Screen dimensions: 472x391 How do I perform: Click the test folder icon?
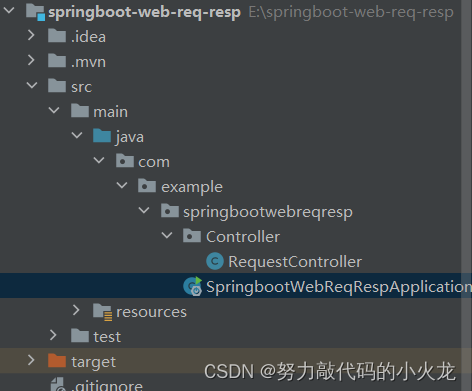(80, 336)
